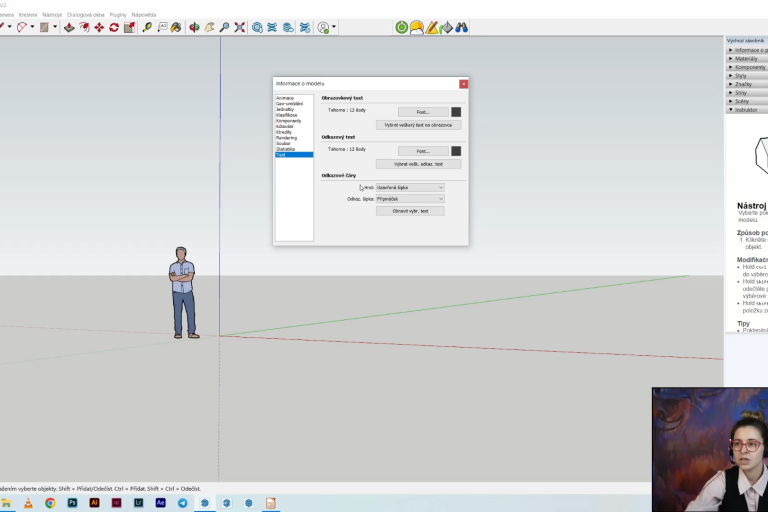Open the Dialogová okna menu
The width and height of the screenshot is (768, 512).
tap(86, 15)
